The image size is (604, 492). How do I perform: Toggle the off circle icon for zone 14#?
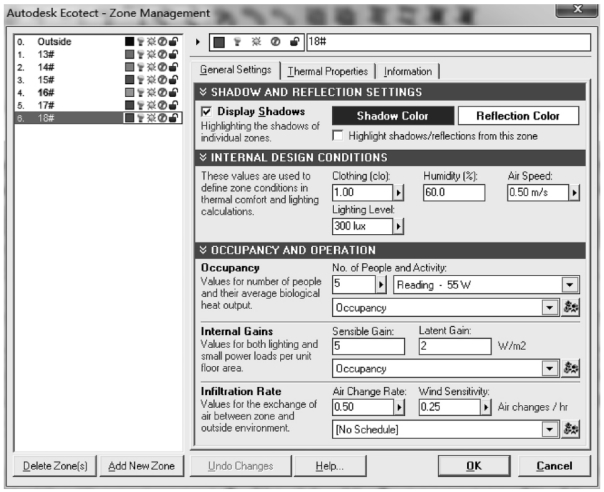[x=162, y=67]
